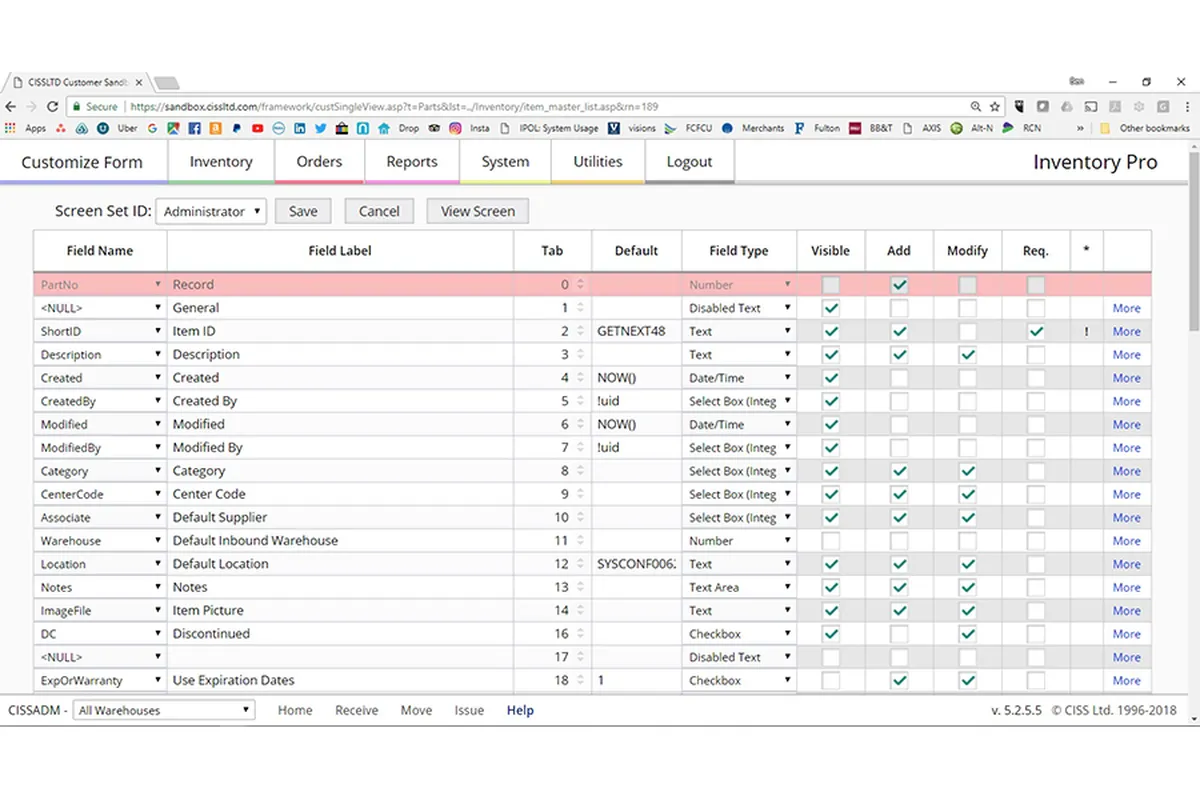The height and width of the screenshot is (800, 1200).
Task: Click the zoom magnifier icon in address bar
Action: 976,106
